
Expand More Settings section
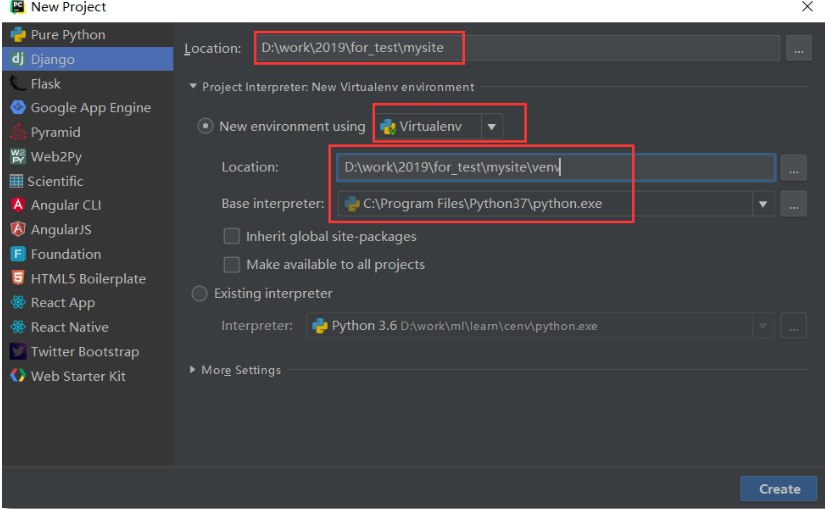click(193, 370)
